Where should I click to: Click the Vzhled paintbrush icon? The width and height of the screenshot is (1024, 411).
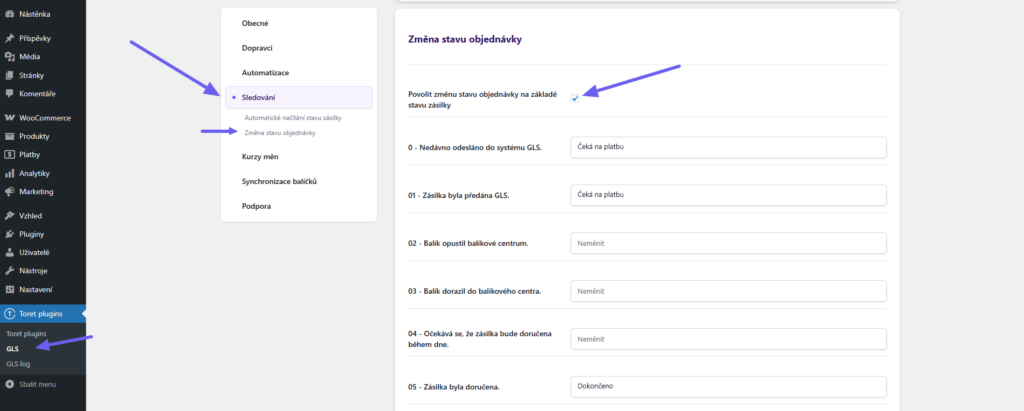tap(9, 216)
